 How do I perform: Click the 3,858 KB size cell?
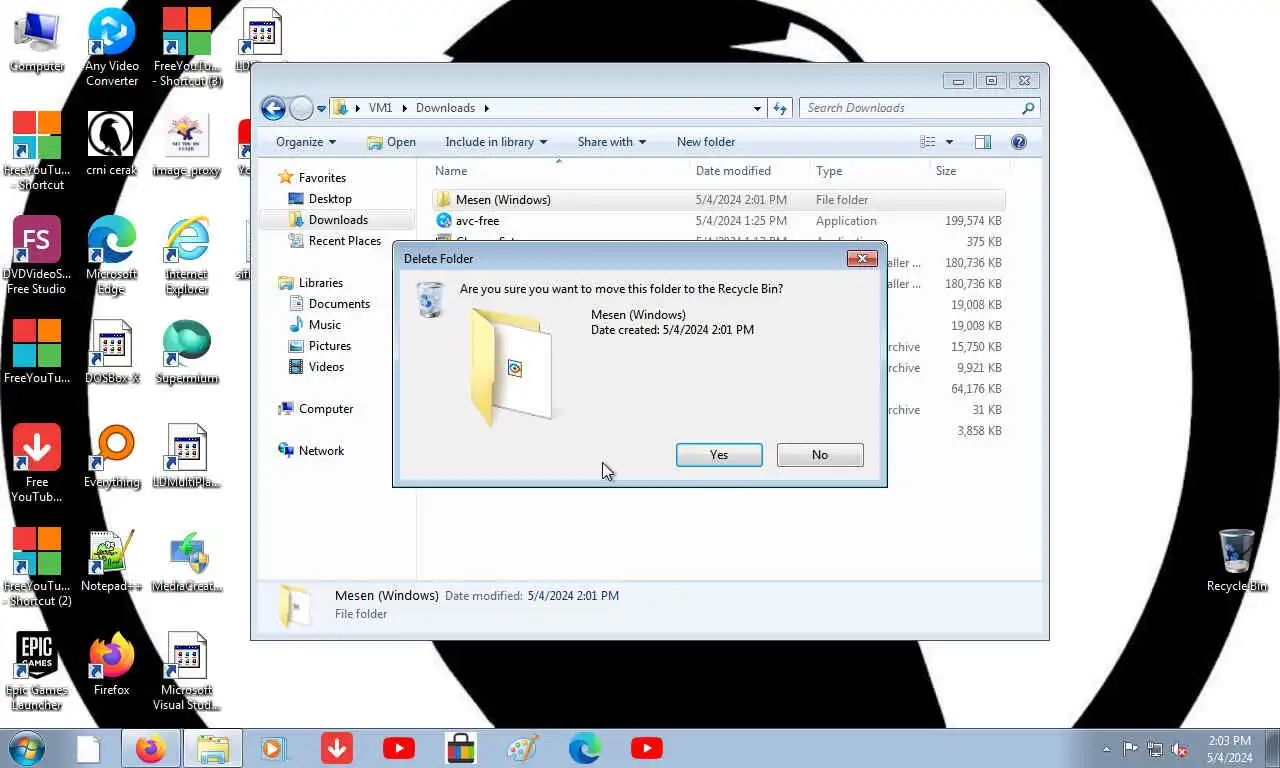(979, 431)
